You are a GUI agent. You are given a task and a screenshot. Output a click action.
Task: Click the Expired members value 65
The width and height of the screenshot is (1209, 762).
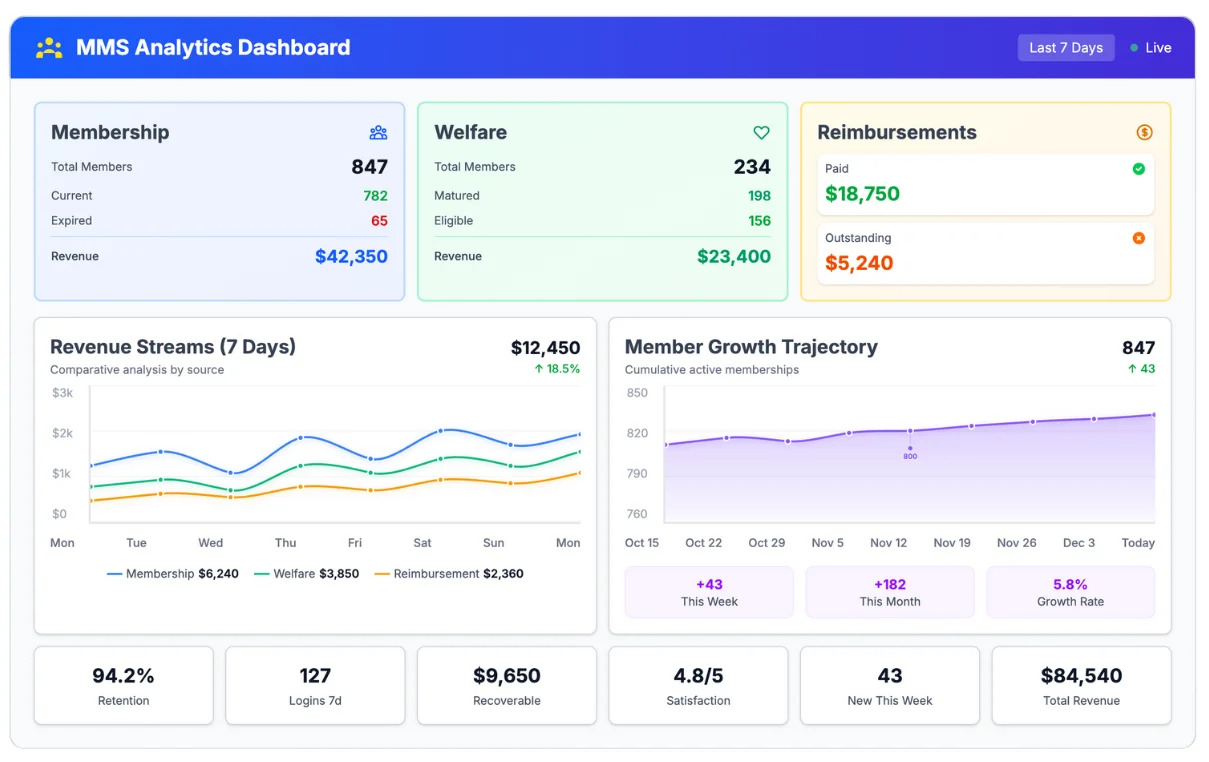click(379, 221)
